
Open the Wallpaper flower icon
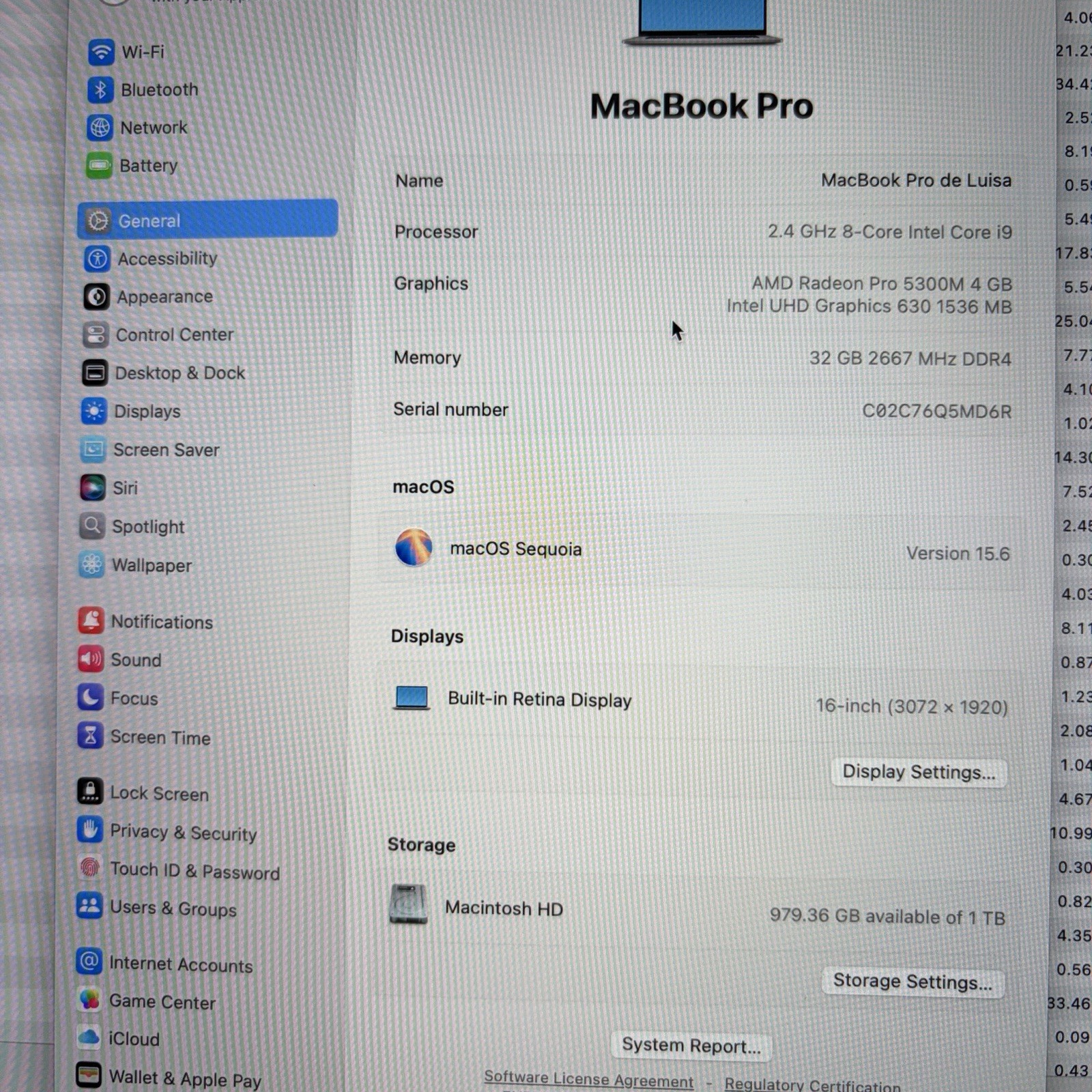click(x=91, y=565)
